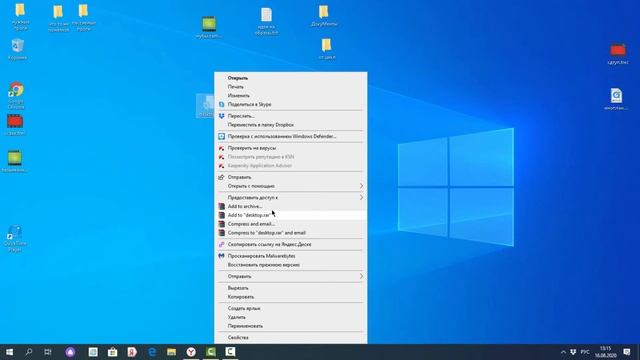Screen dimensions: 640x360
Task: Choose Переименовать in the context menu
Action: coord(291,326)
